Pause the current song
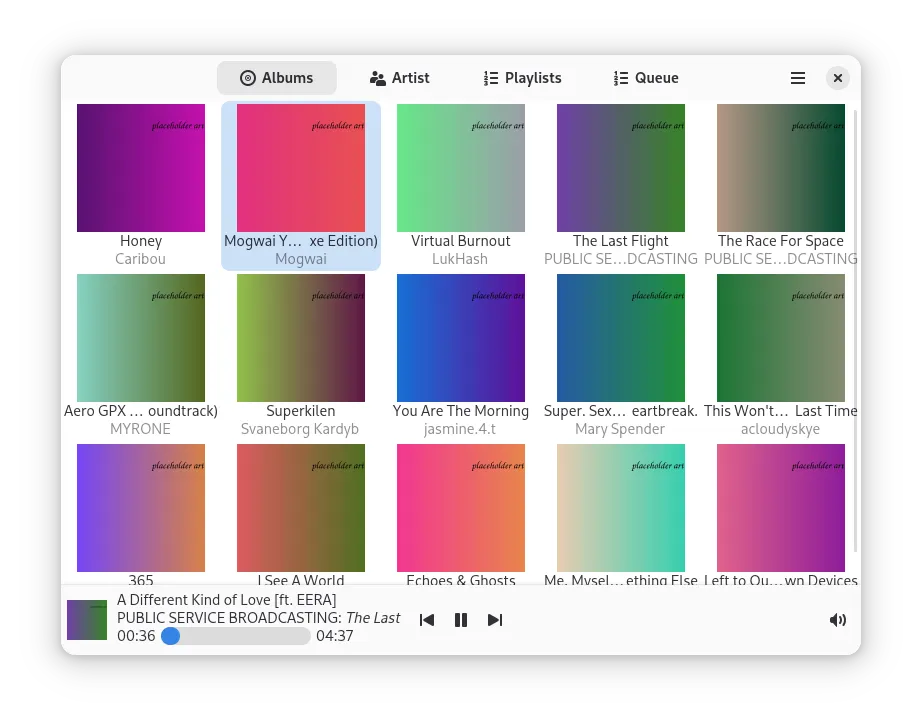The width and height of the screenshot is (922, 722). [461, 620]
